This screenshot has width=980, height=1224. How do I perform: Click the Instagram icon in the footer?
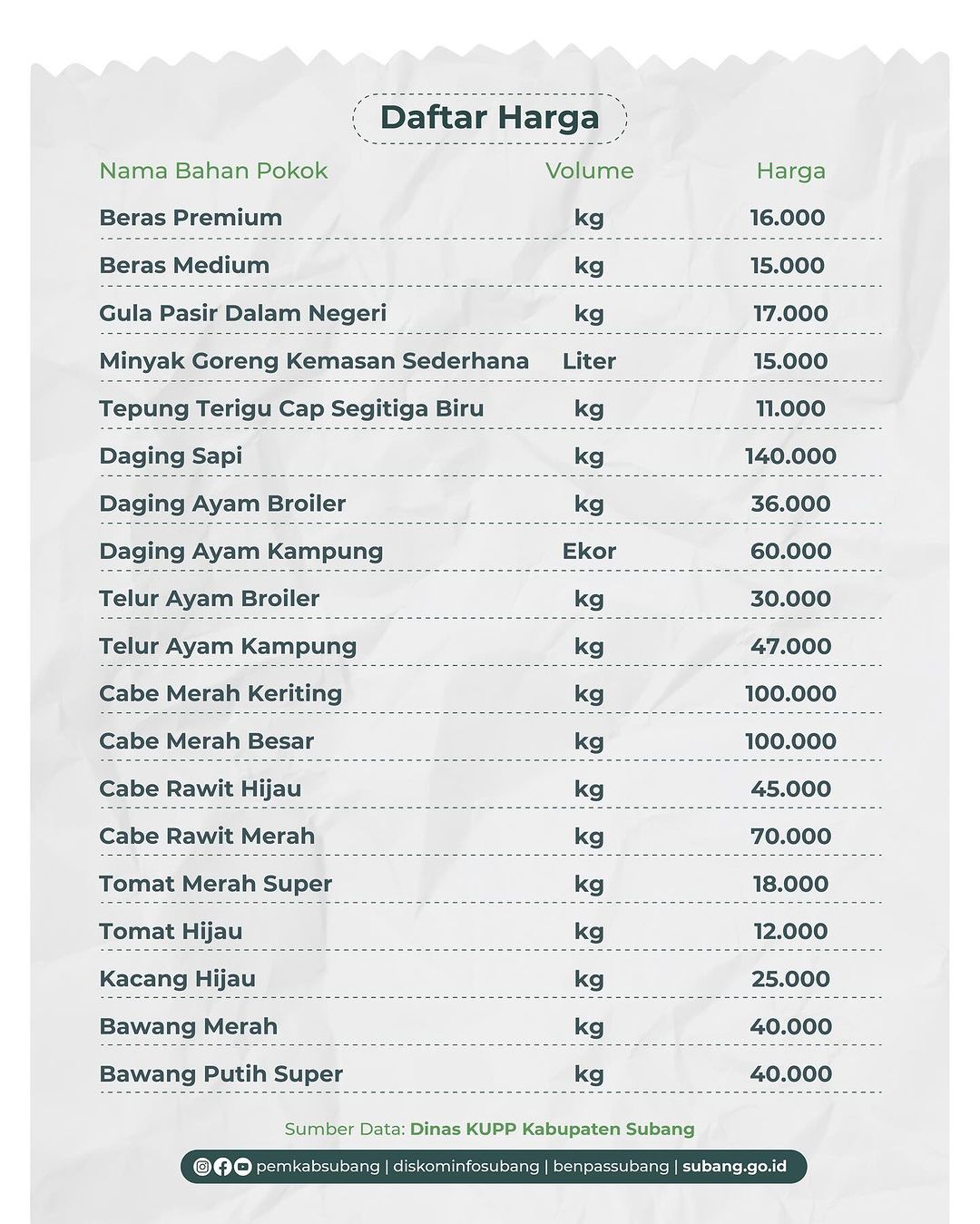tap(203, 1167)
